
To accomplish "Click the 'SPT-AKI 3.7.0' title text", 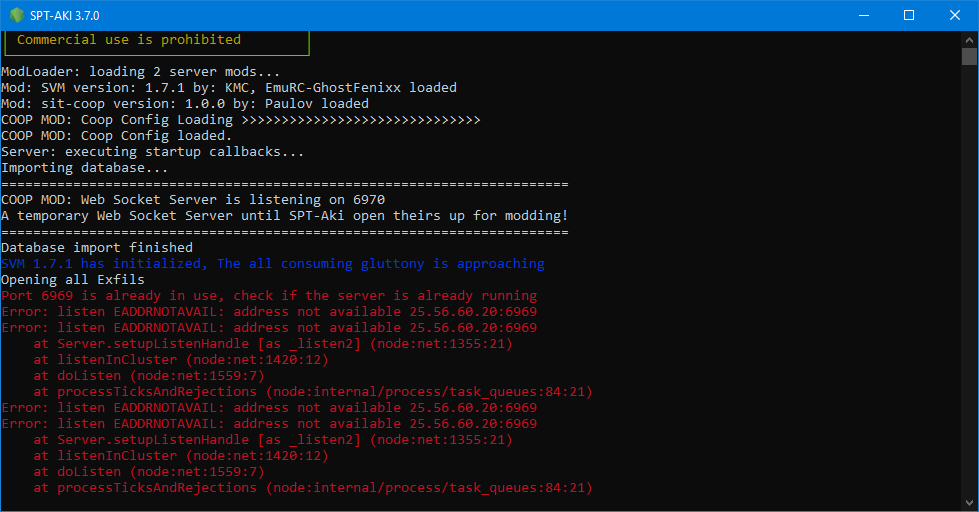I will point(64,16).
